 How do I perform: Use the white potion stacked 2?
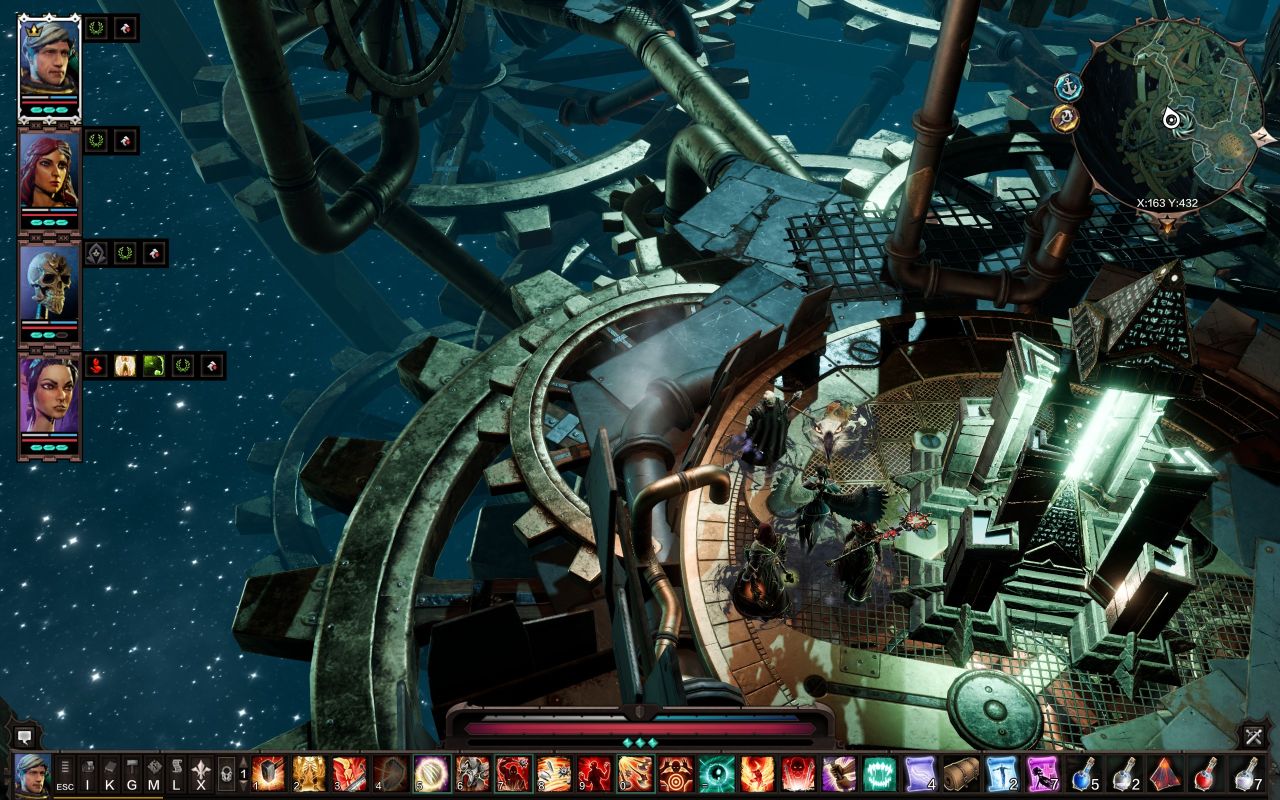[x=1125, y=774]
